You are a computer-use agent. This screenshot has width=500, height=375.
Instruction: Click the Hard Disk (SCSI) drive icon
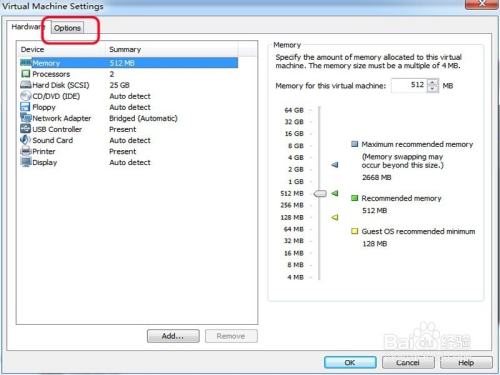[x=26, y=85]
